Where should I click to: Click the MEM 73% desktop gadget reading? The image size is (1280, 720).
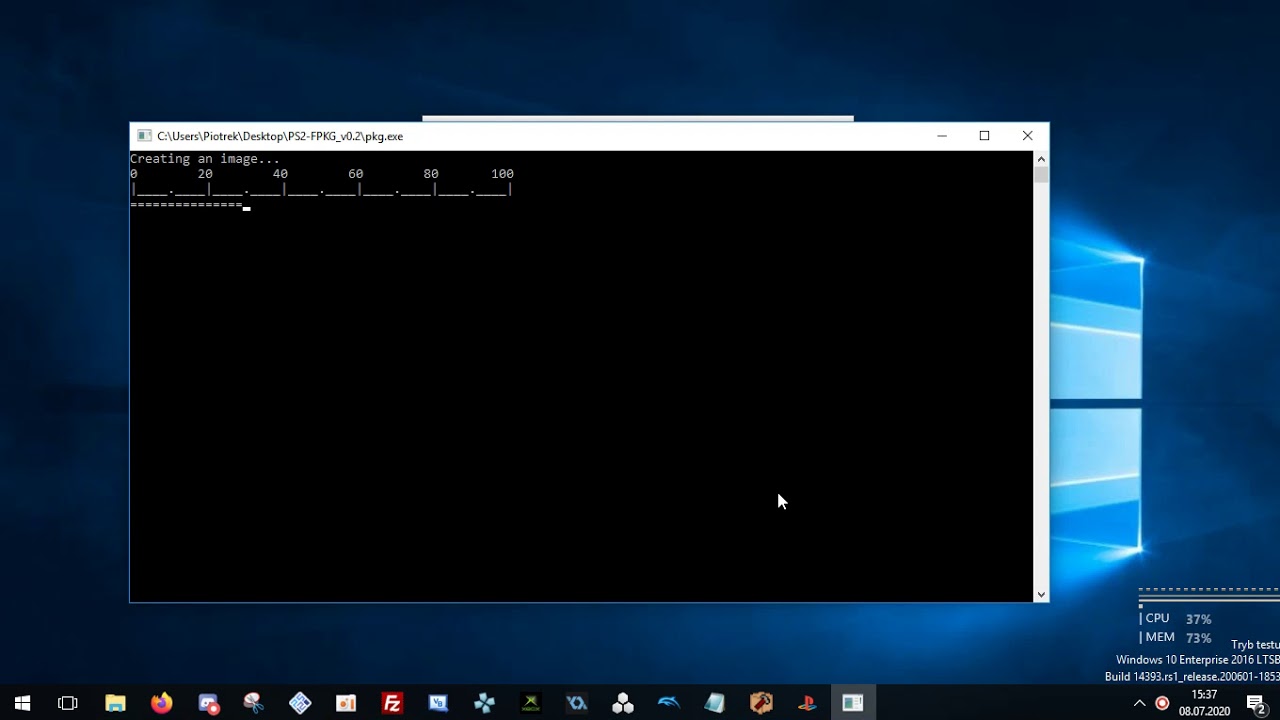[1178, 638]
